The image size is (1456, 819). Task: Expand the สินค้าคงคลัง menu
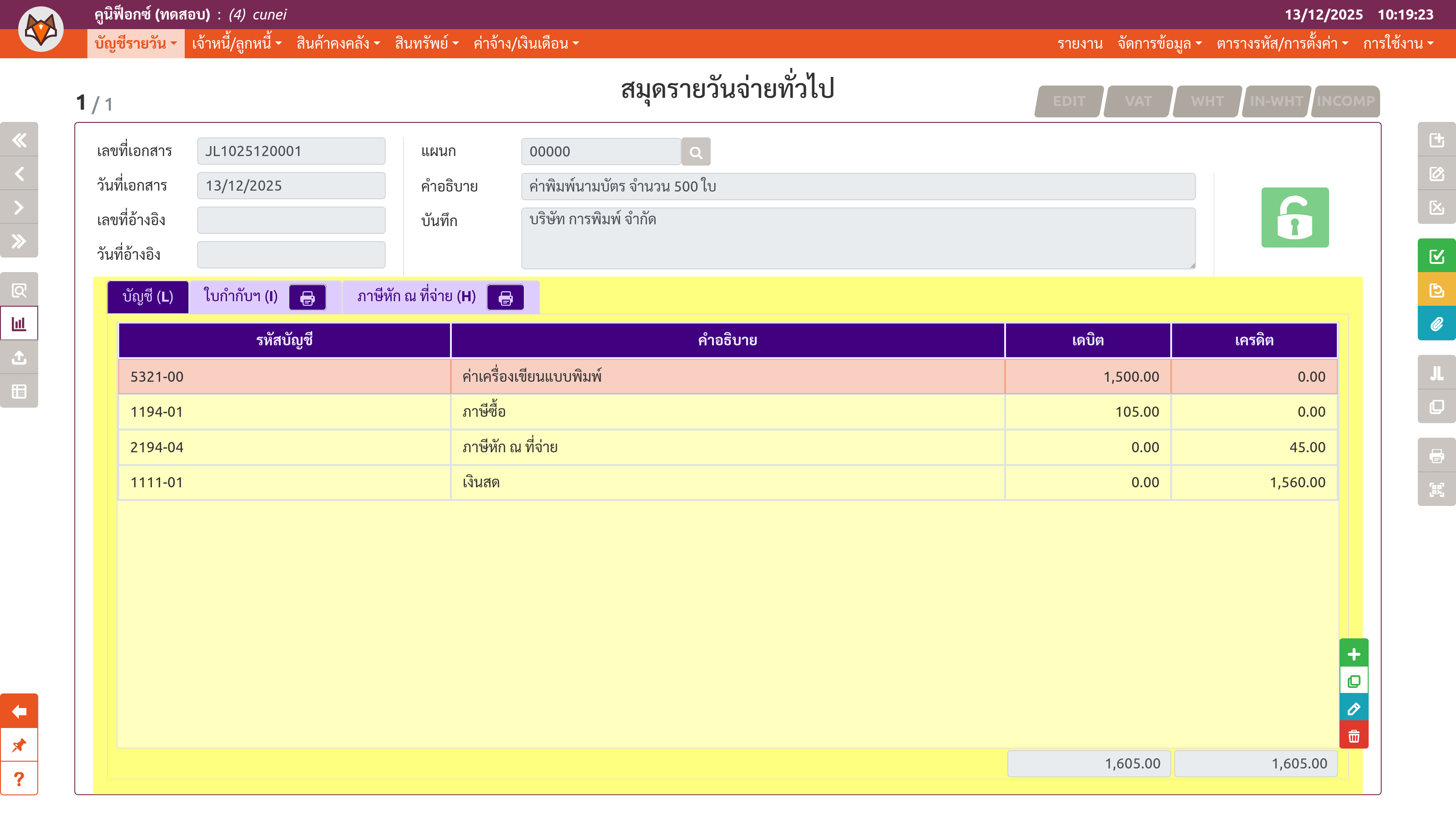tap(338, 44)
